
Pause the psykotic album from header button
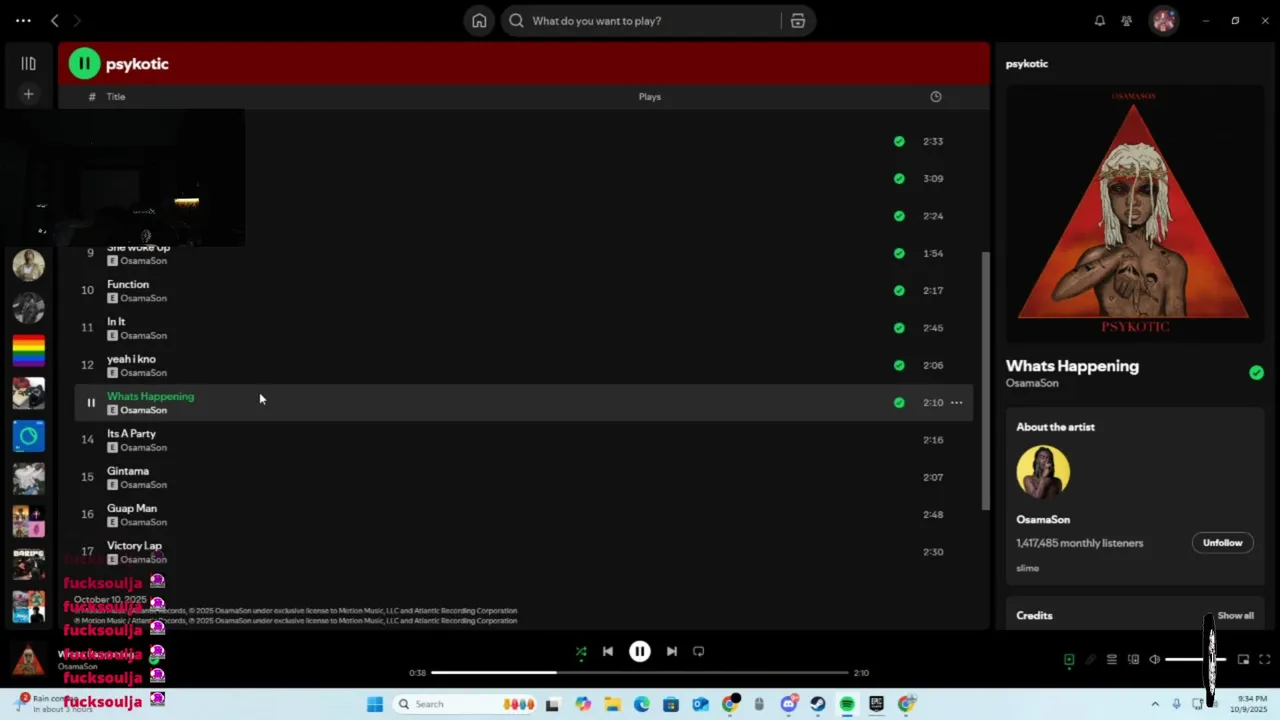[x=84, y=64]
